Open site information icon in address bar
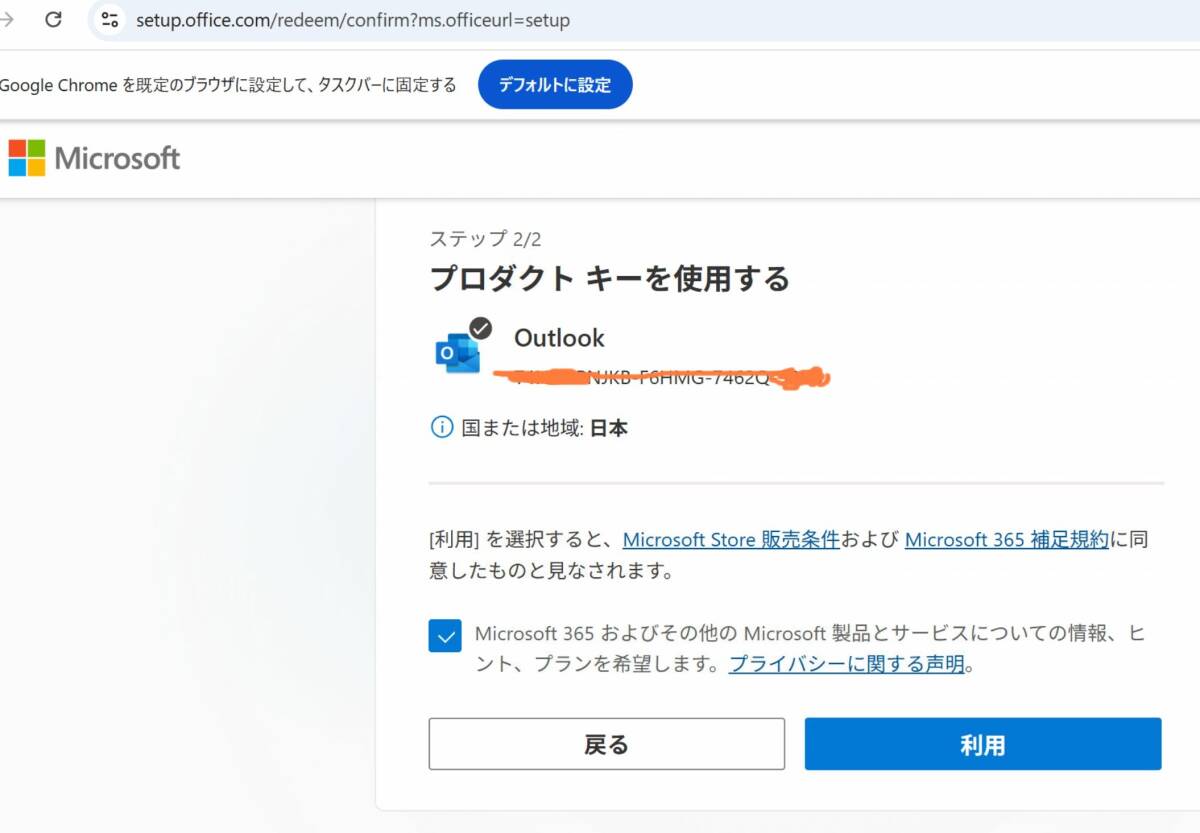This screenshot has height=833, width=1200. 110,19
